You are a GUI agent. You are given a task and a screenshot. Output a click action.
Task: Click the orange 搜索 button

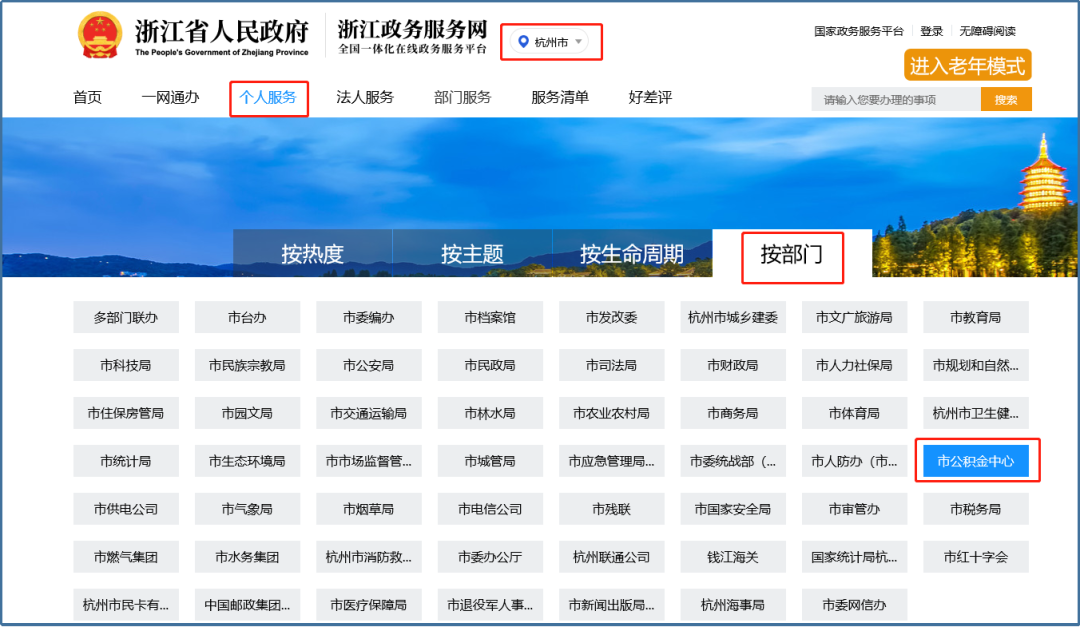tap(1006, 99)
